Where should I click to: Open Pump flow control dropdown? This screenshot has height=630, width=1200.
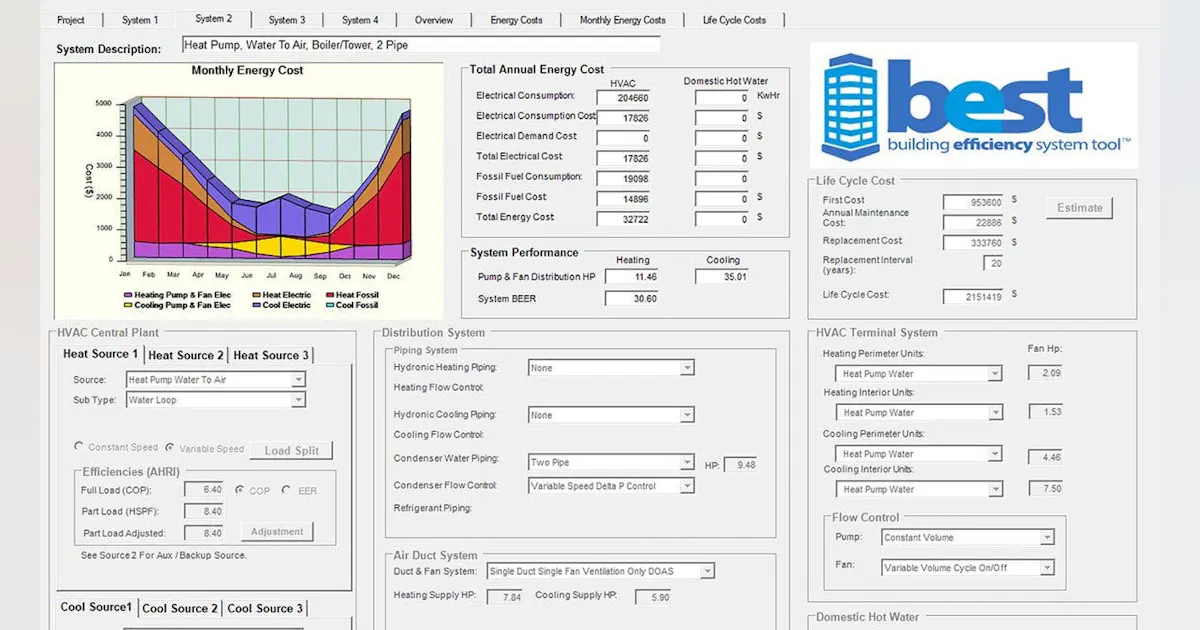[1047, 537]
